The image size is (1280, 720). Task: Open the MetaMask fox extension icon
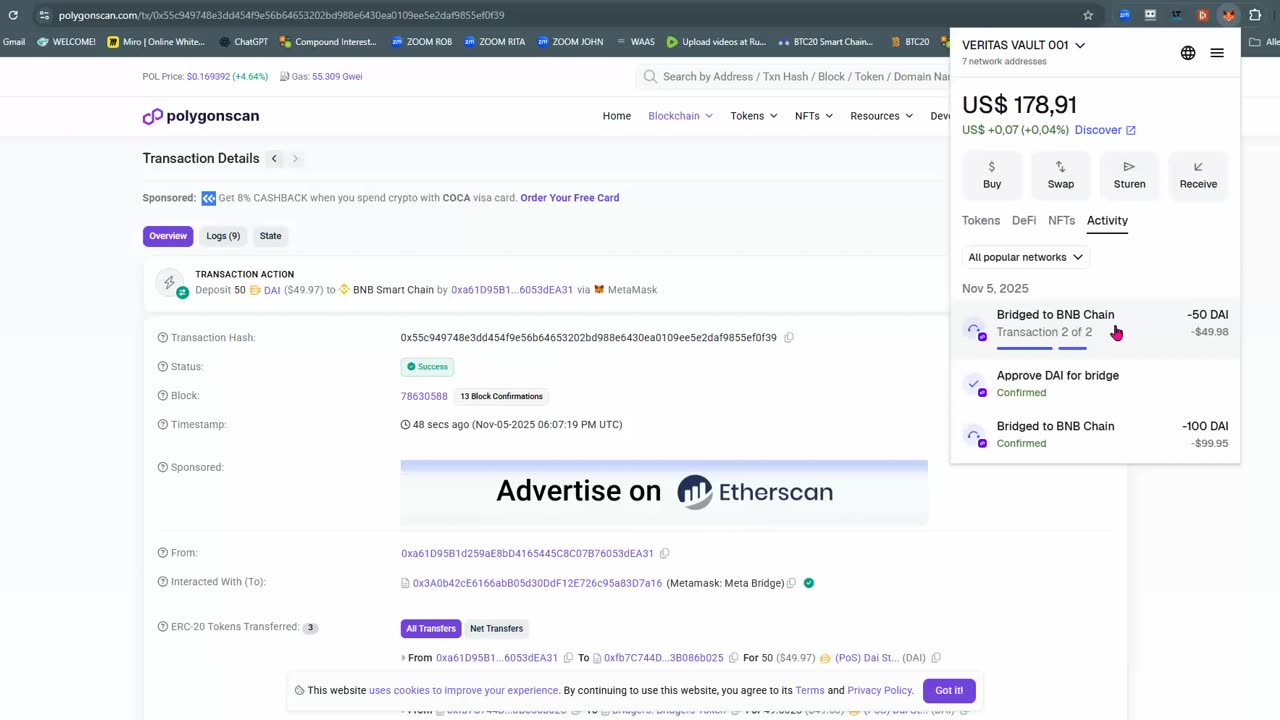(x=1228, y=15)
